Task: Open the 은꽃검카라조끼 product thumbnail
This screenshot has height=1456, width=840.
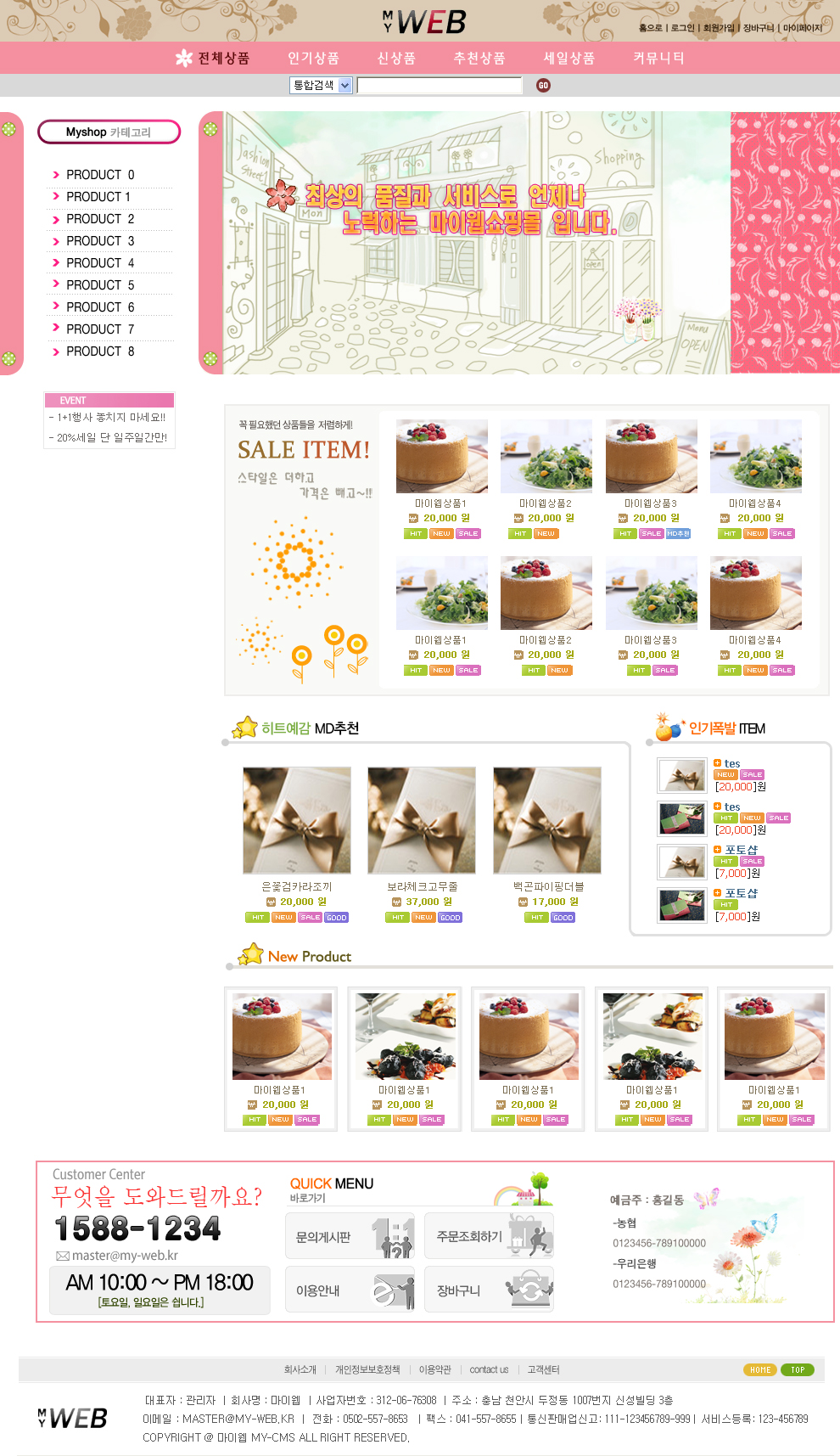Action: [297, 820]
